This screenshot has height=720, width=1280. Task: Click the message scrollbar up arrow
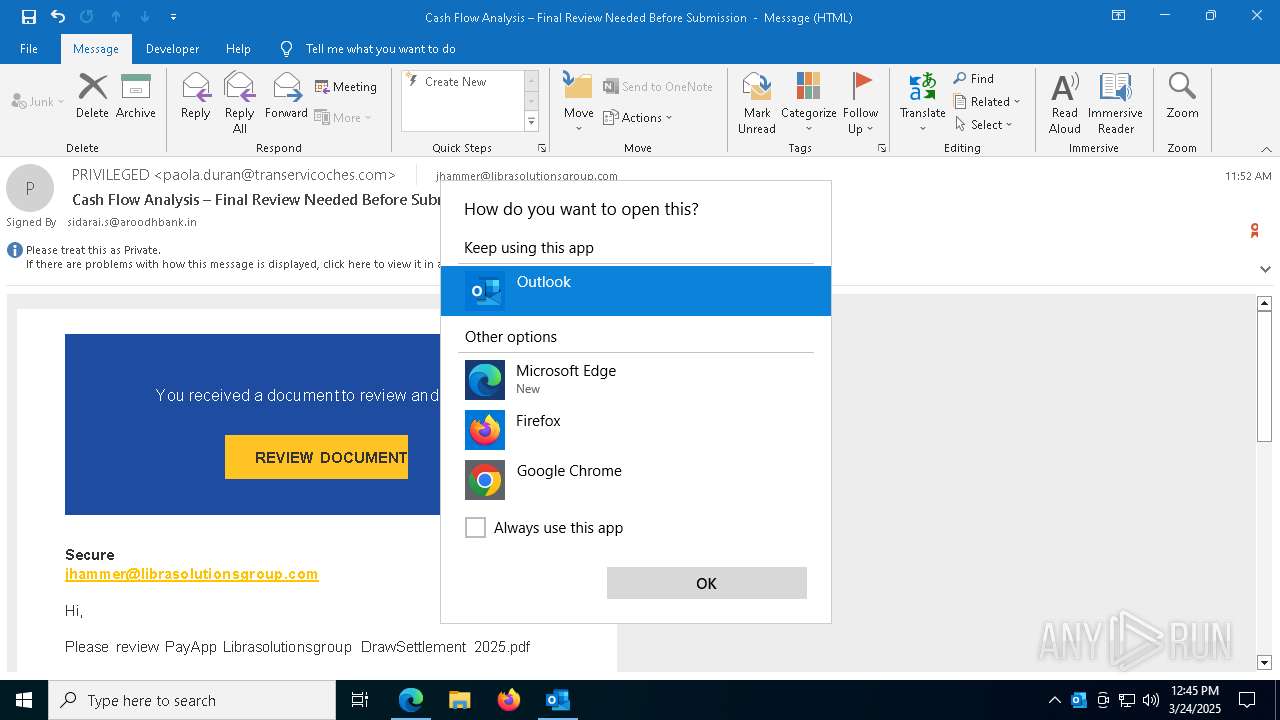(x=1264, y=303)
